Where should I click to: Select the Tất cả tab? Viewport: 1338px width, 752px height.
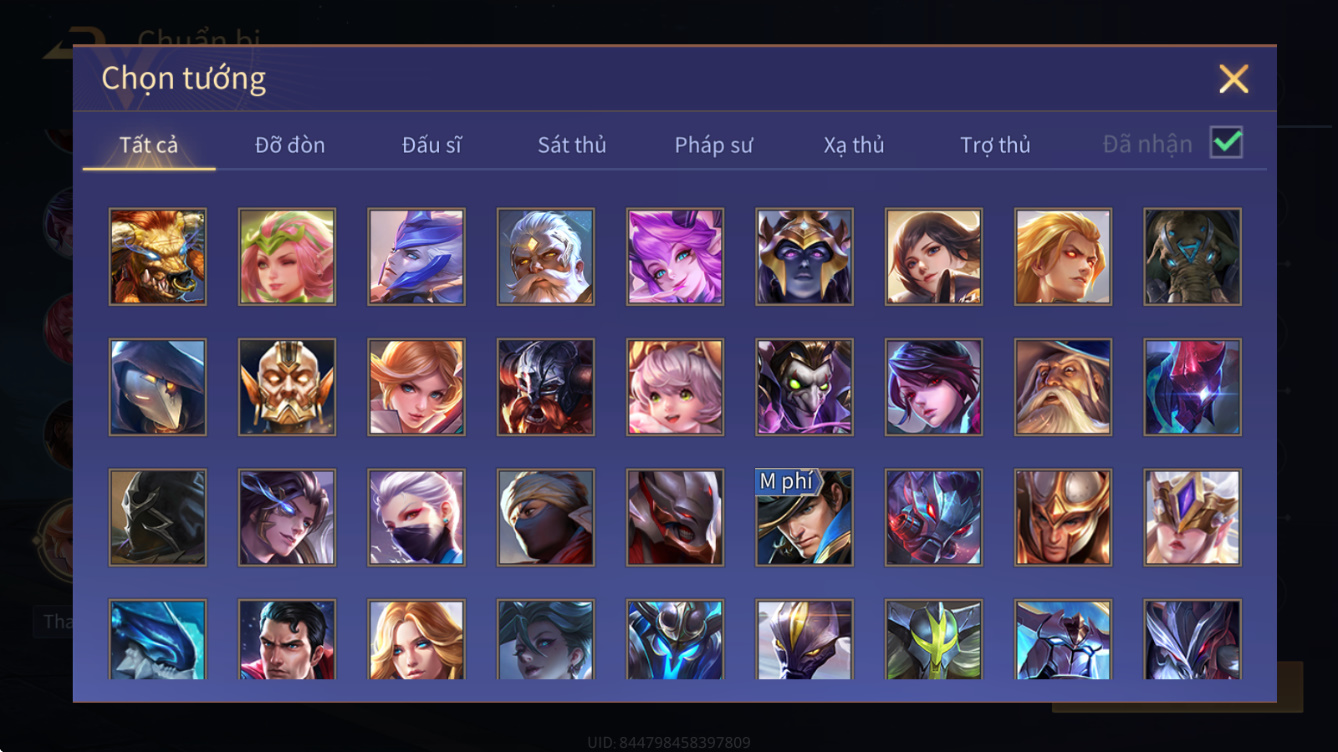(x=149, y=145)
